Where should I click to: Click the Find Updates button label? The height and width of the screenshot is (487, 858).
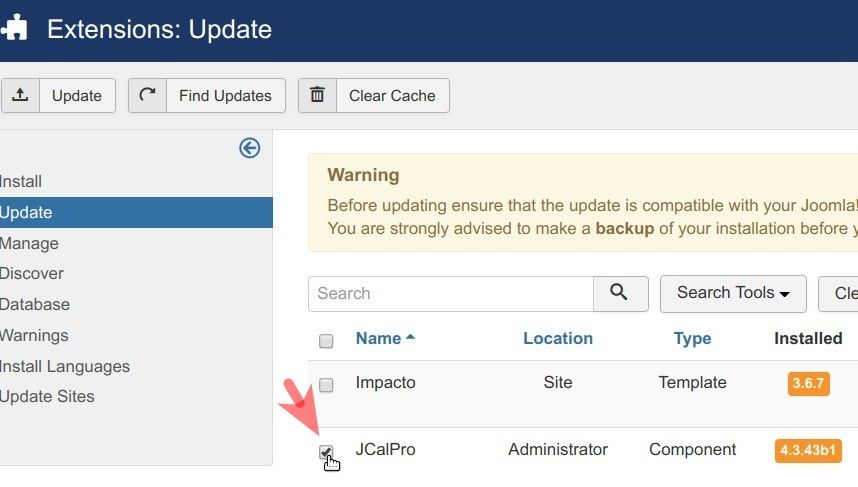(x=225, y=96)
